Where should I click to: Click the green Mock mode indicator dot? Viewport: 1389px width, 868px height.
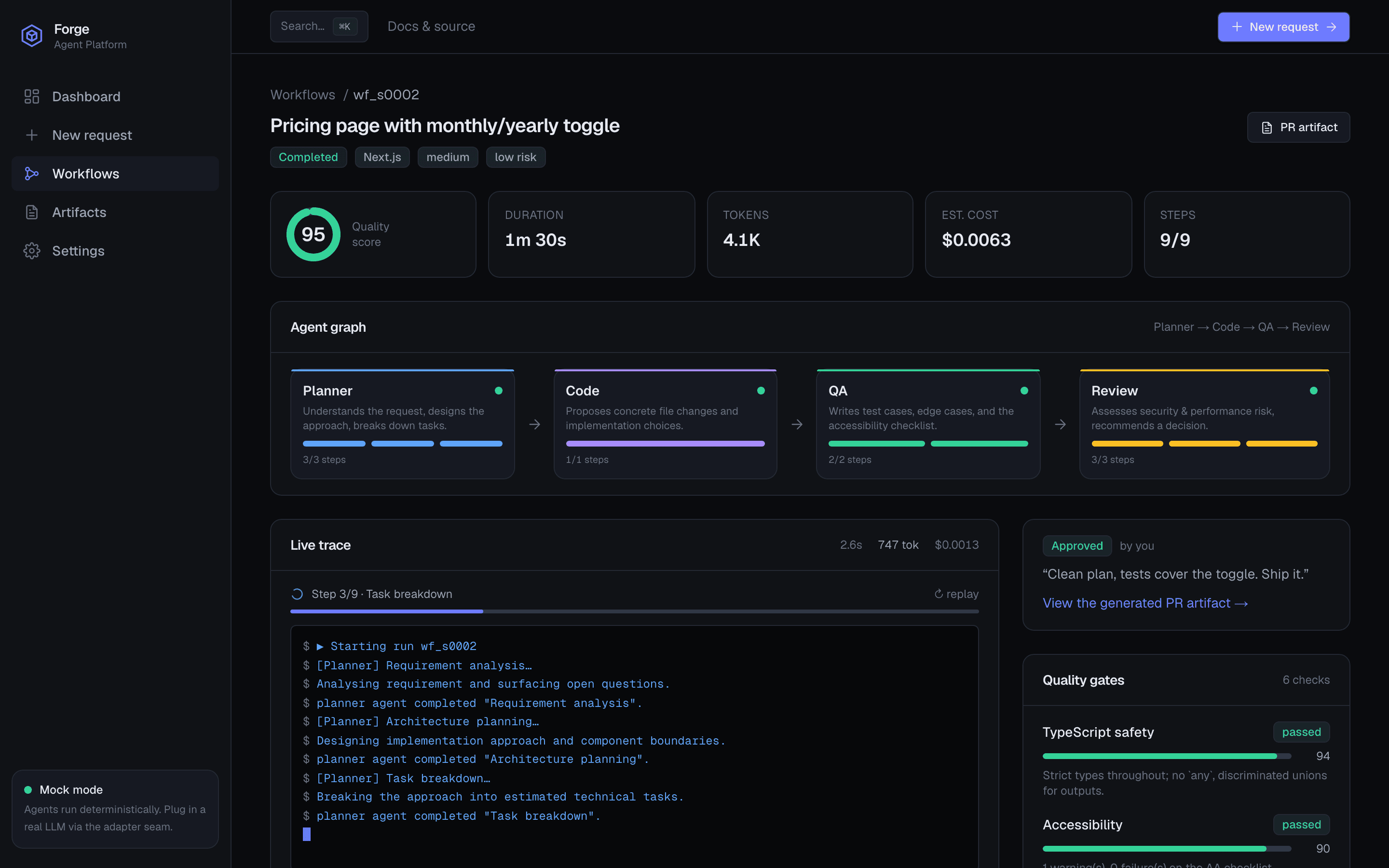(27, 790)
